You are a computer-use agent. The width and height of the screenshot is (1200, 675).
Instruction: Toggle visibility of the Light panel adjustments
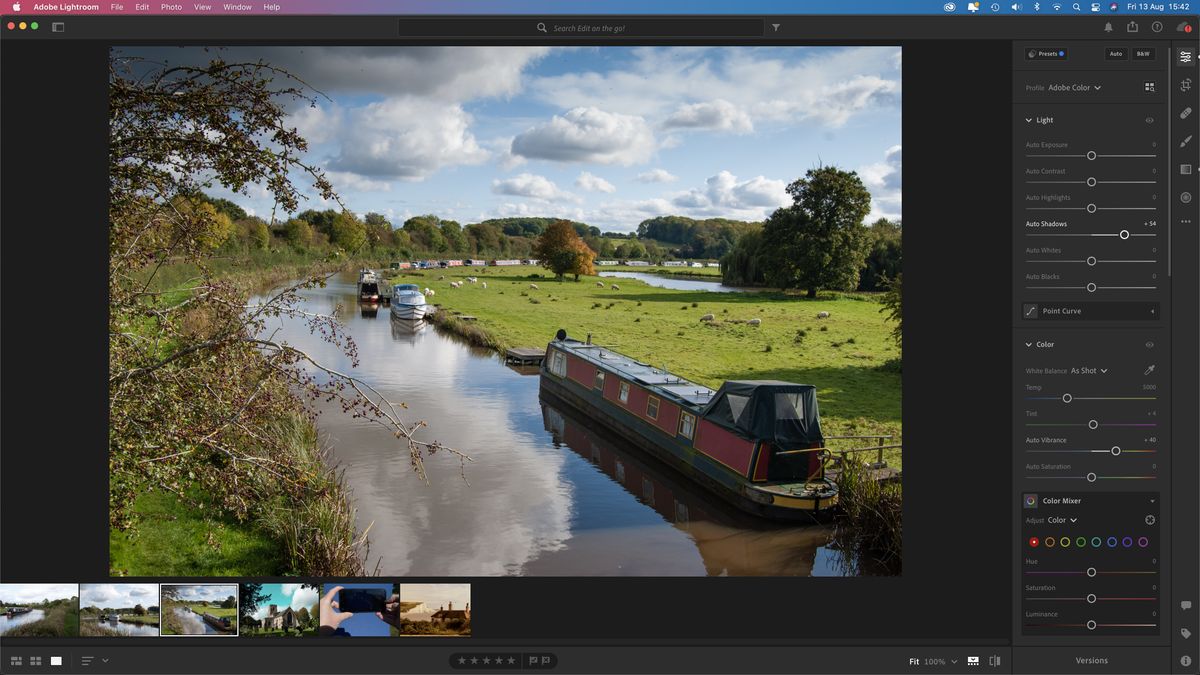1149,119
